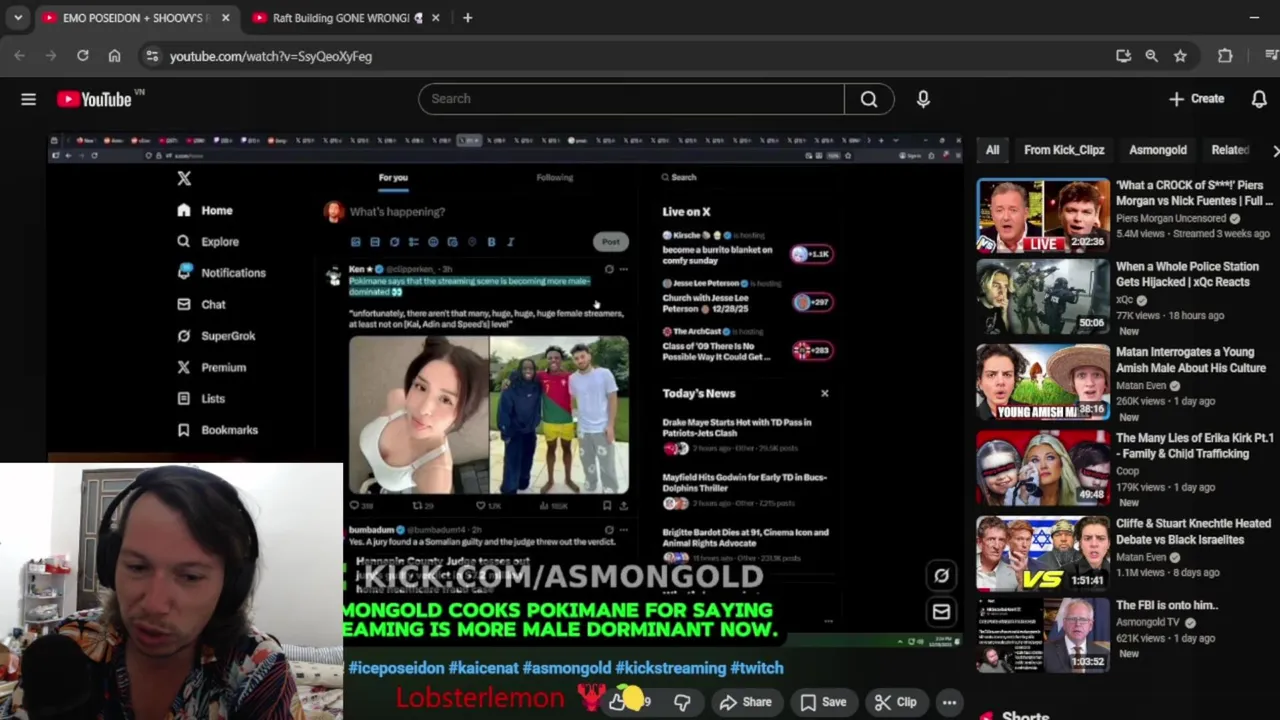Create a clip with the Clip button
The image size is (1280, 720).
(896, 702)
